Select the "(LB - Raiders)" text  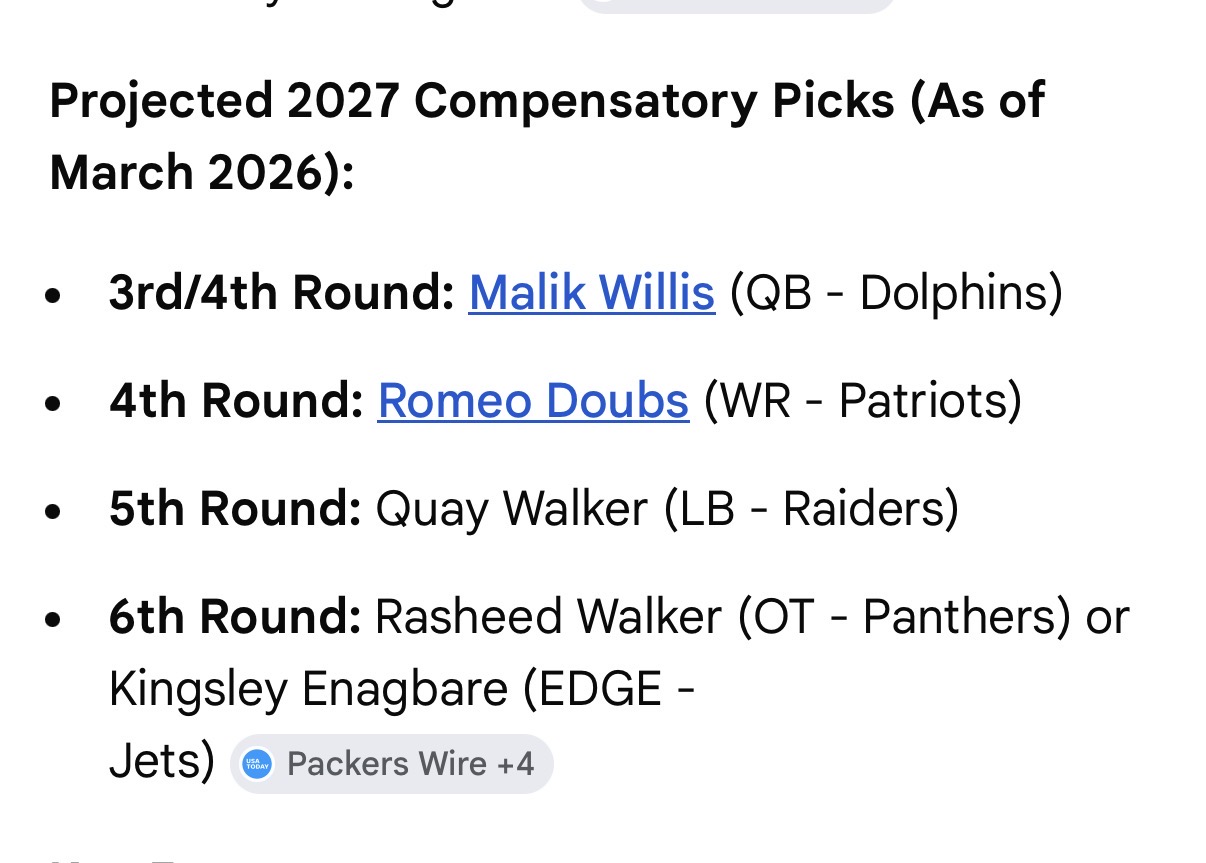pyautogui.click(x=811, y=509)
